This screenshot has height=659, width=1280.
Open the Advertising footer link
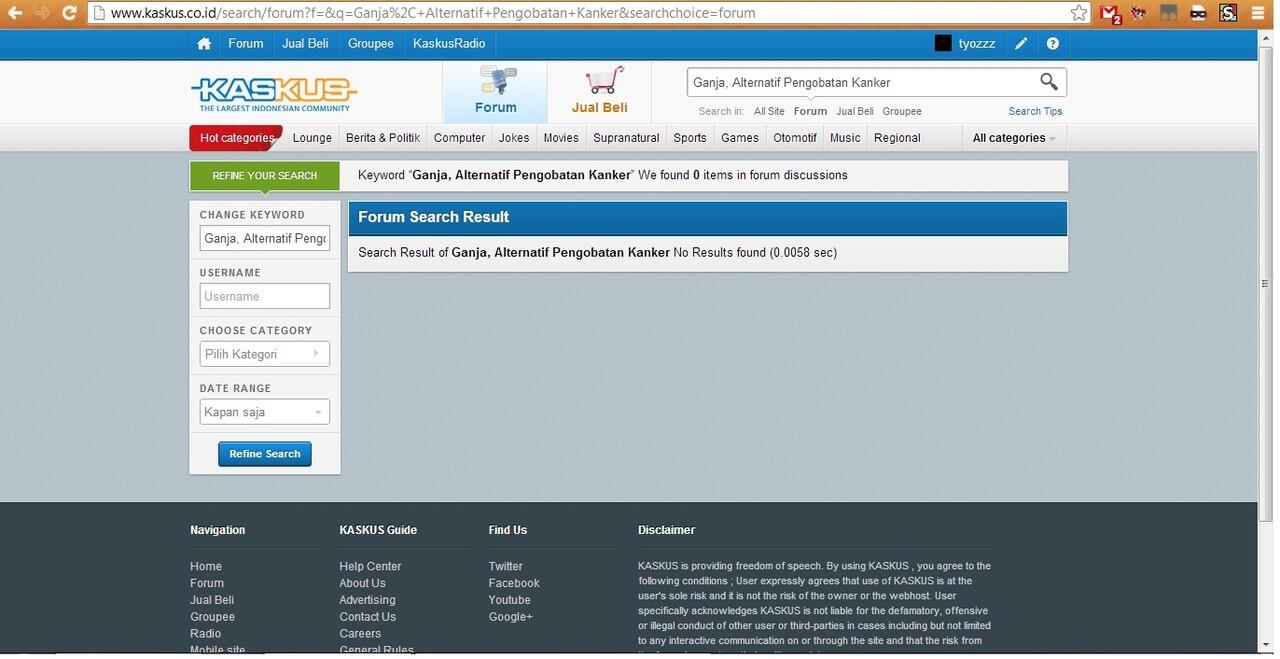[x=367, y=600]
